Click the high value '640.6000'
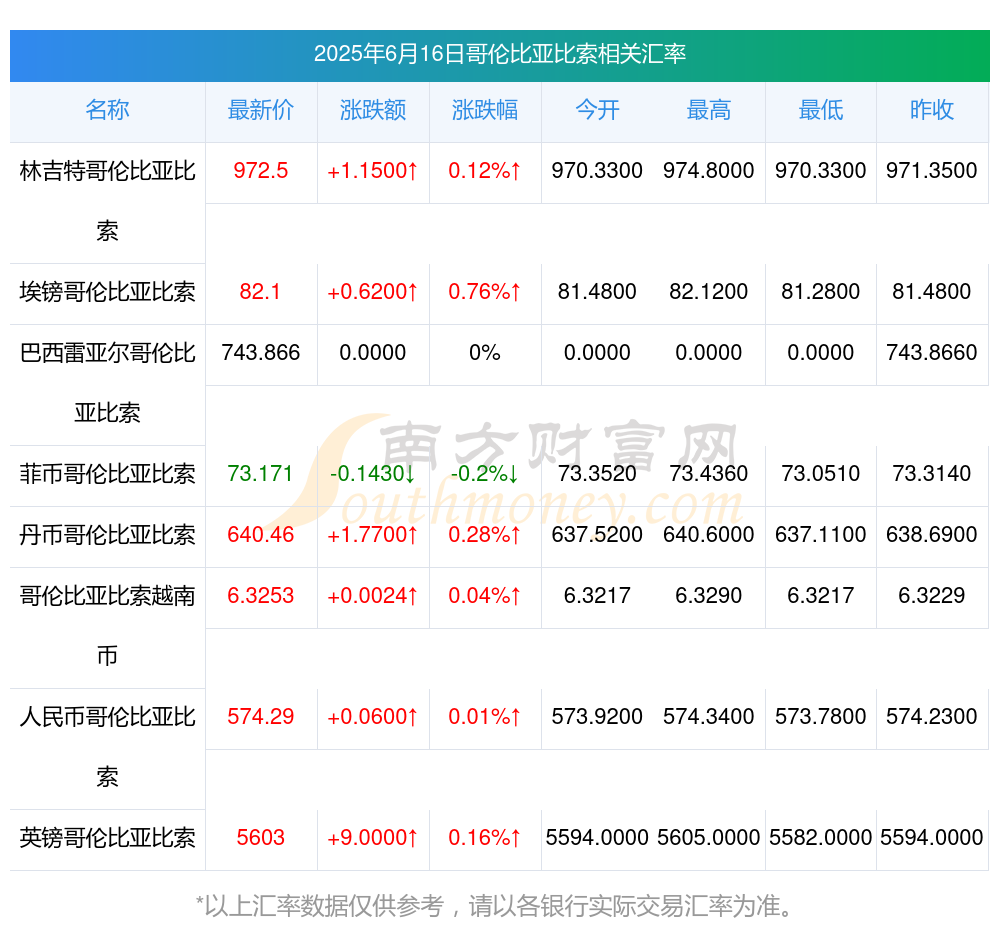 coord(709,535)
